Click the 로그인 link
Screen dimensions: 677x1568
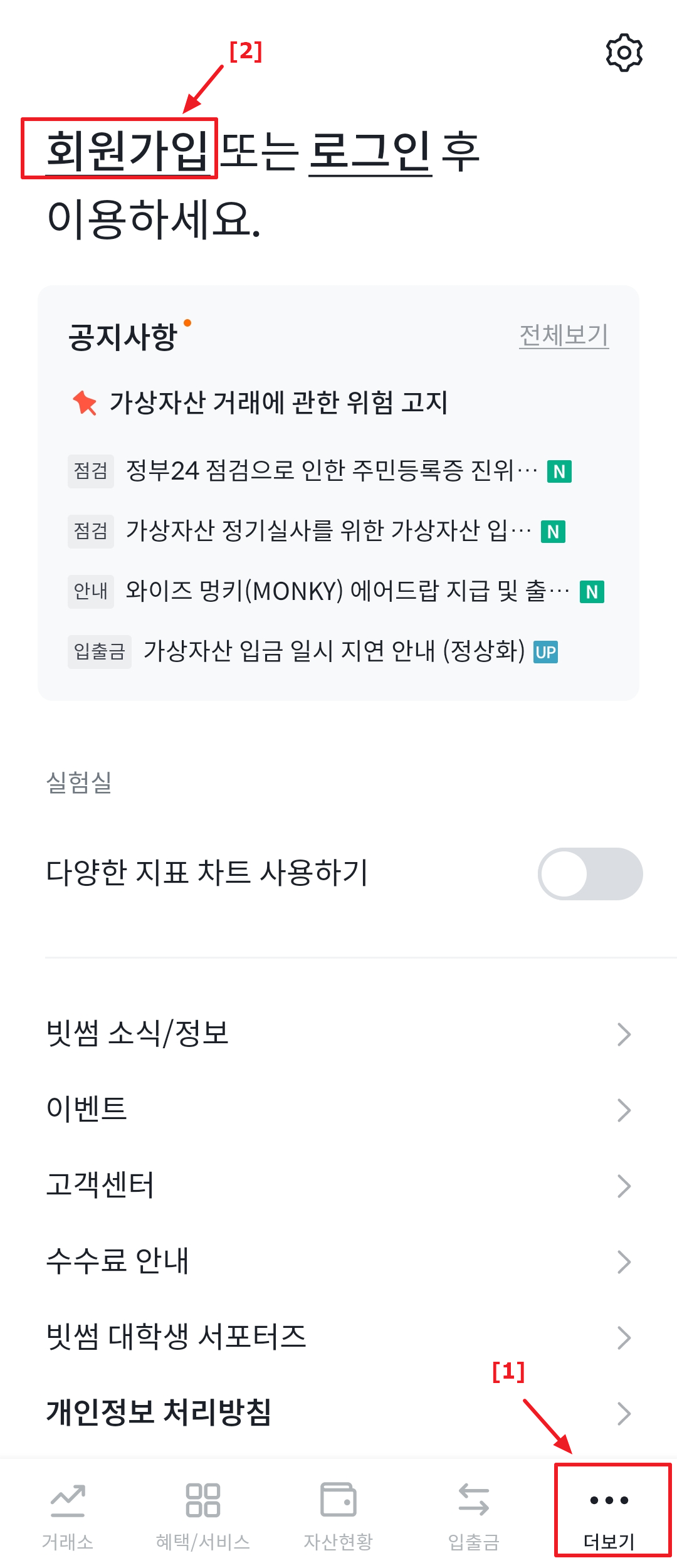(370, 150)
